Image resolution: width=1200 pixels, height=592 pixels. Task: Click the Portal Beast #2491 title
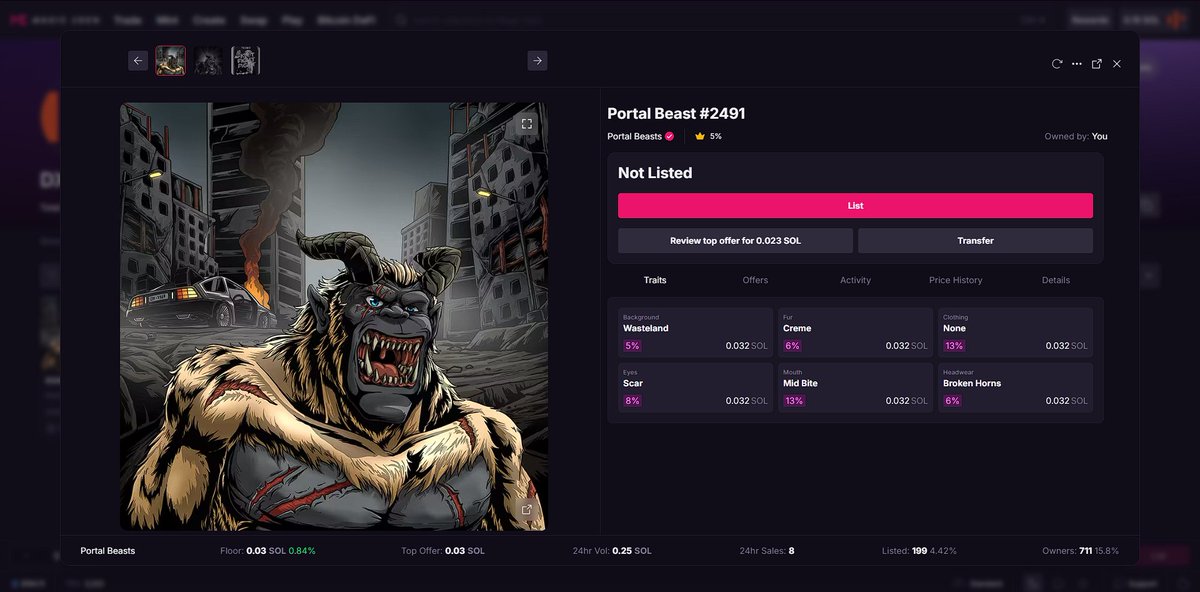[x=676, y=114]
